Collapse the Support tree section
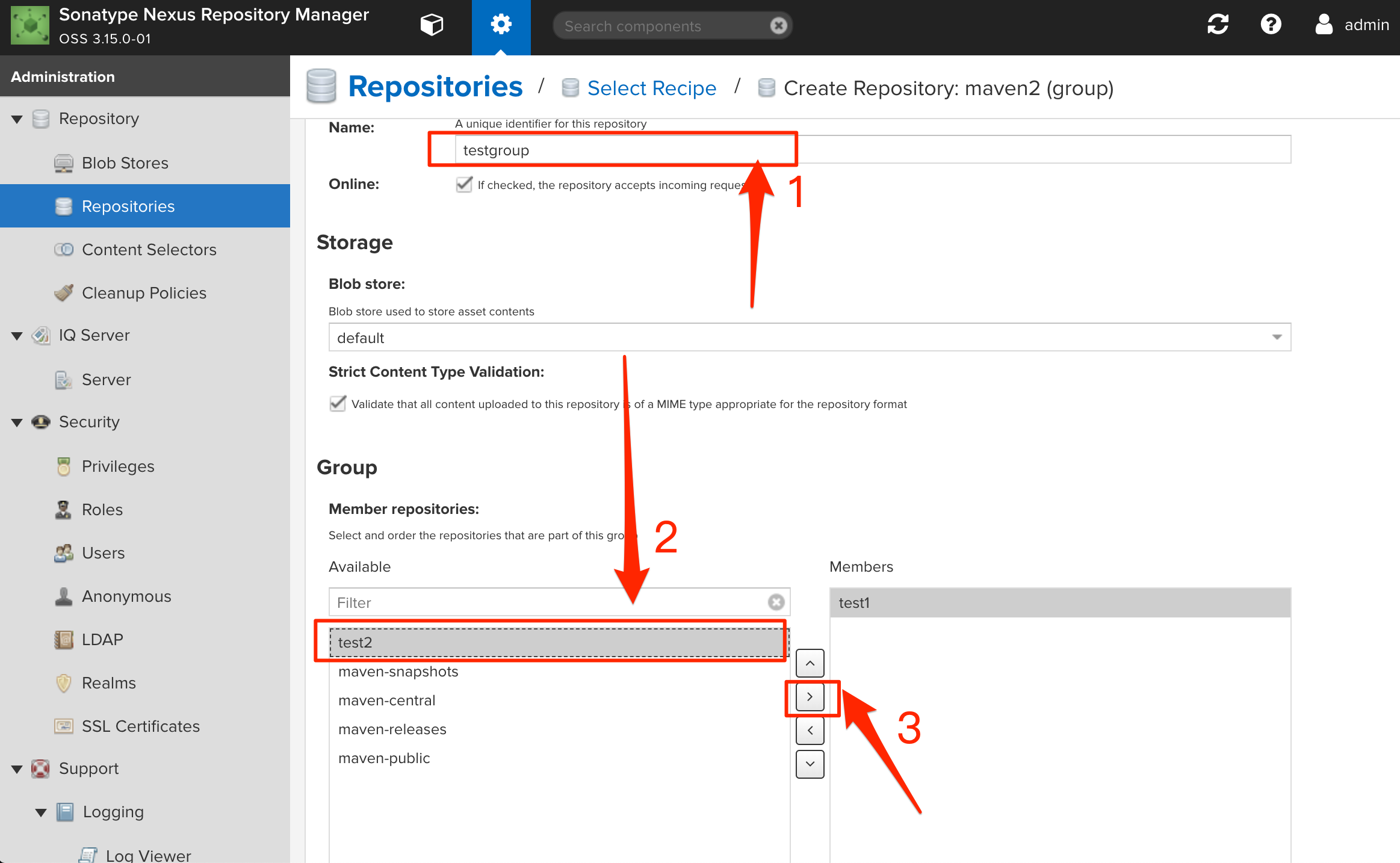 (17, 769)
